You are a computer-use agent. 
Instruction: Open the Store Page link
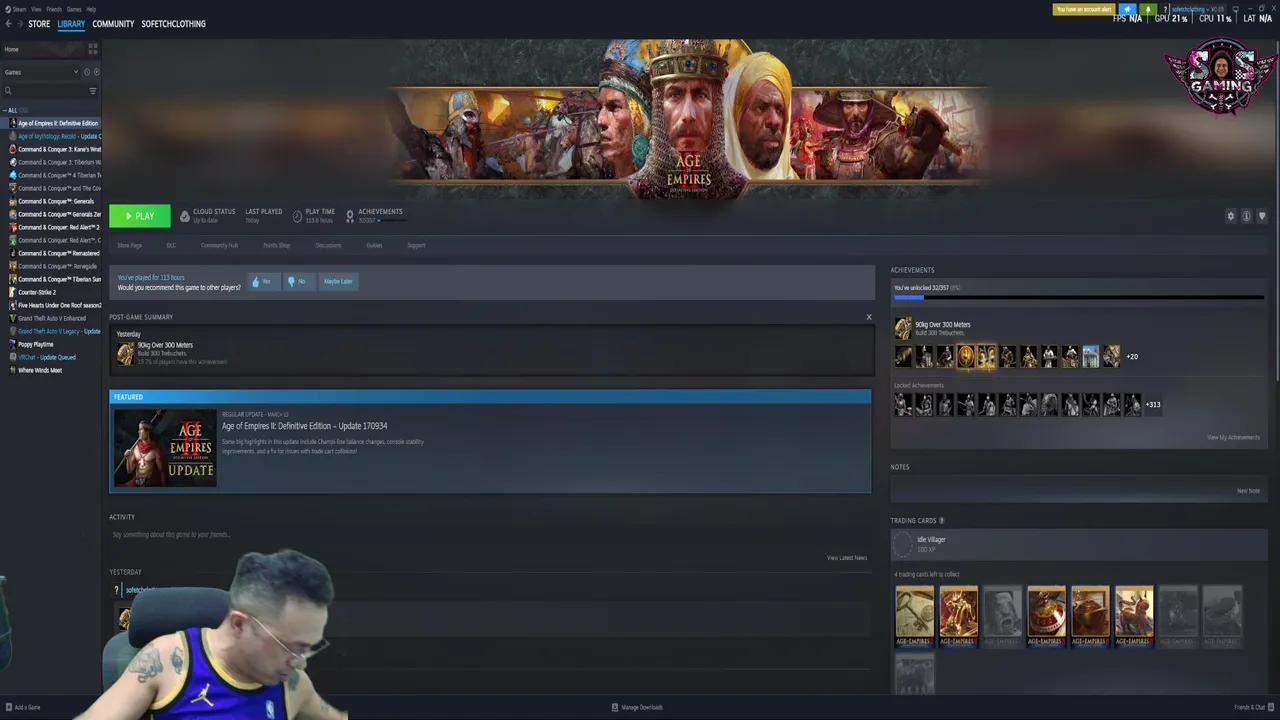[129, 245]
